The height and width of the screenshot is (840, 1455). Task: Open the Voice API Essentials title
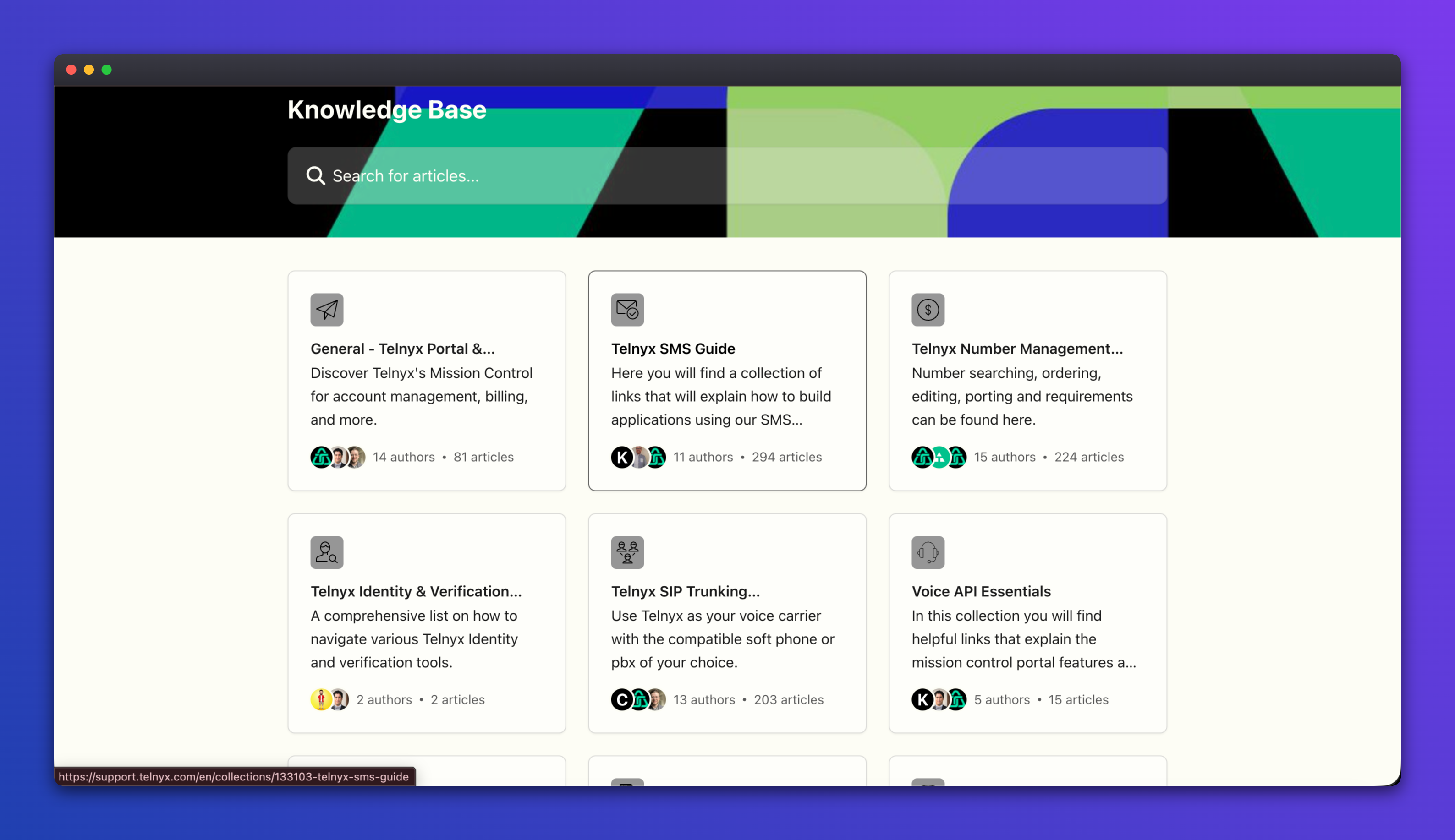(981, 591)
